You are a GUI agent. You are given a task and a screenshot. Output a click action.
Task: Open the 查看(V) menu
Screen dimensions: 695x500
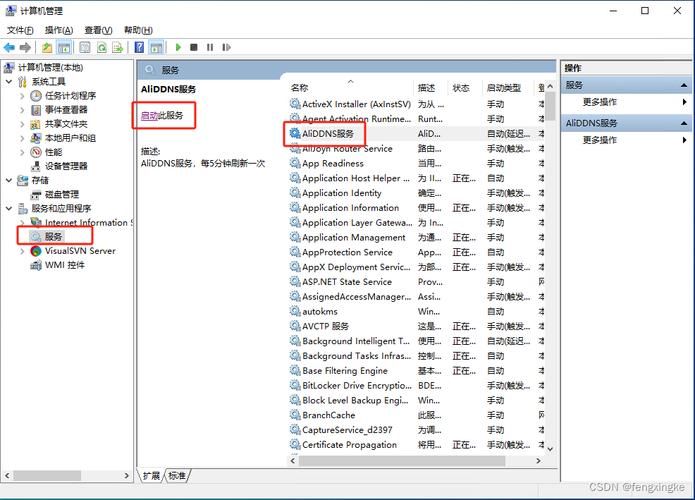[98, 30]
